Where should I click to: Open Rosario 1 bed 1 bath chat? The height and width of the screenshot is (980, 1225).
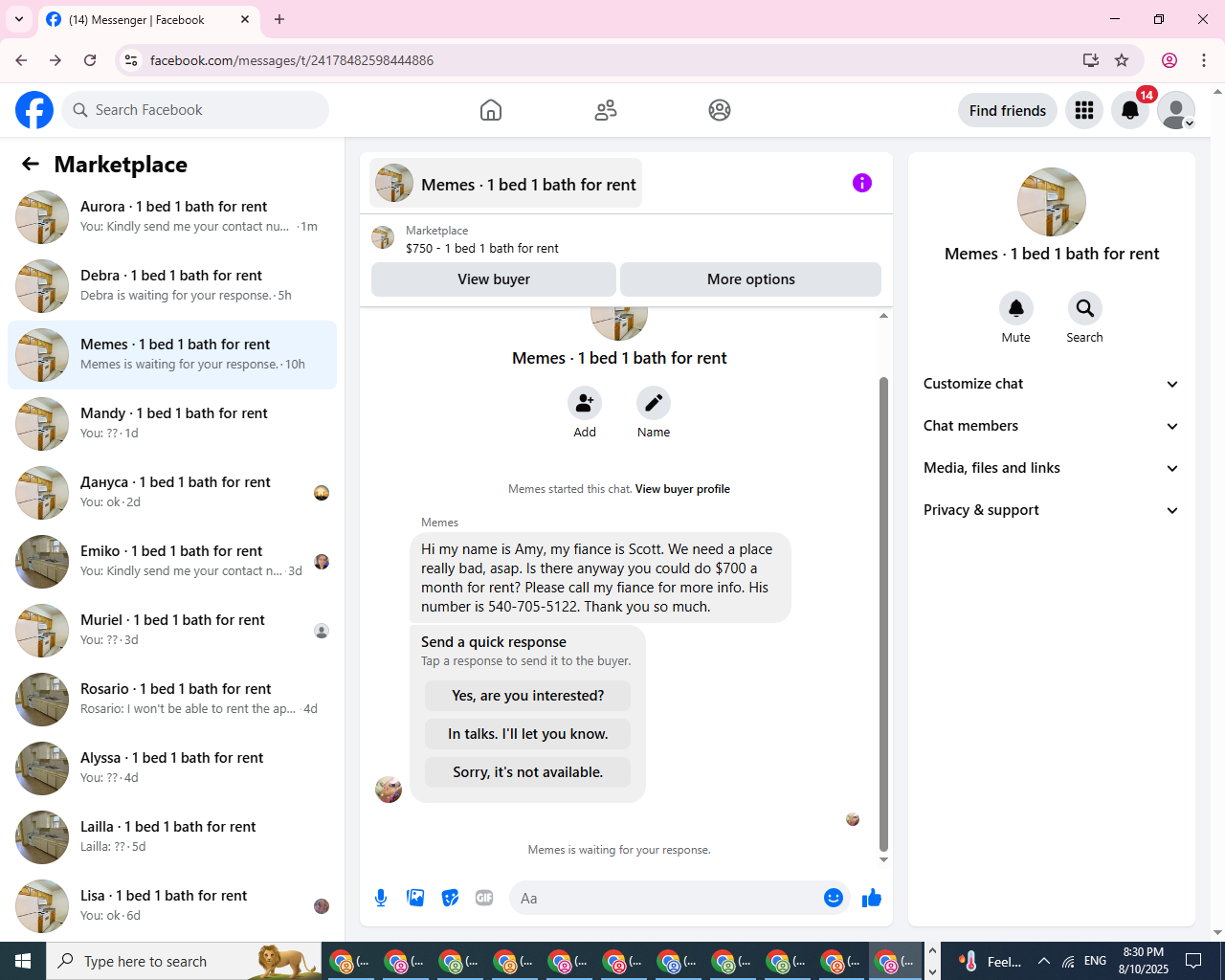[172, 700]
